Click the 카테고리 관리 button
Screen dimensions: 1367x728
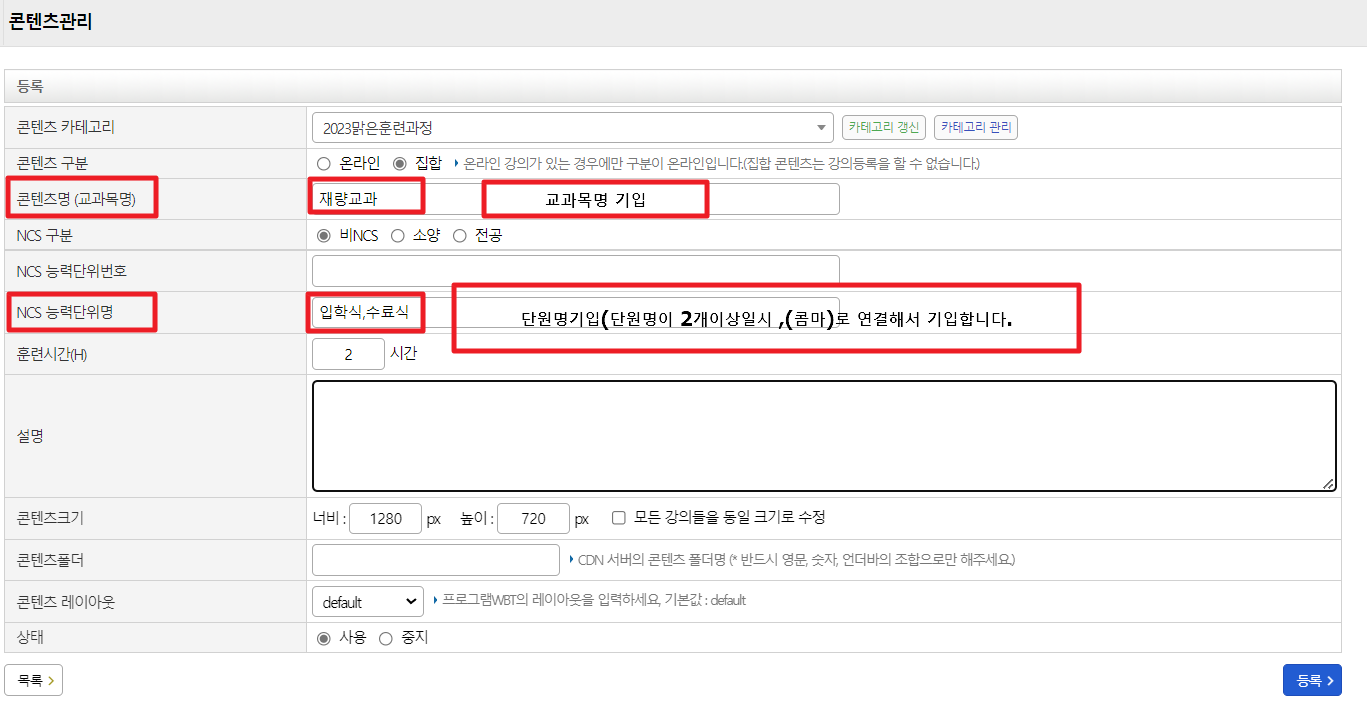975,127
